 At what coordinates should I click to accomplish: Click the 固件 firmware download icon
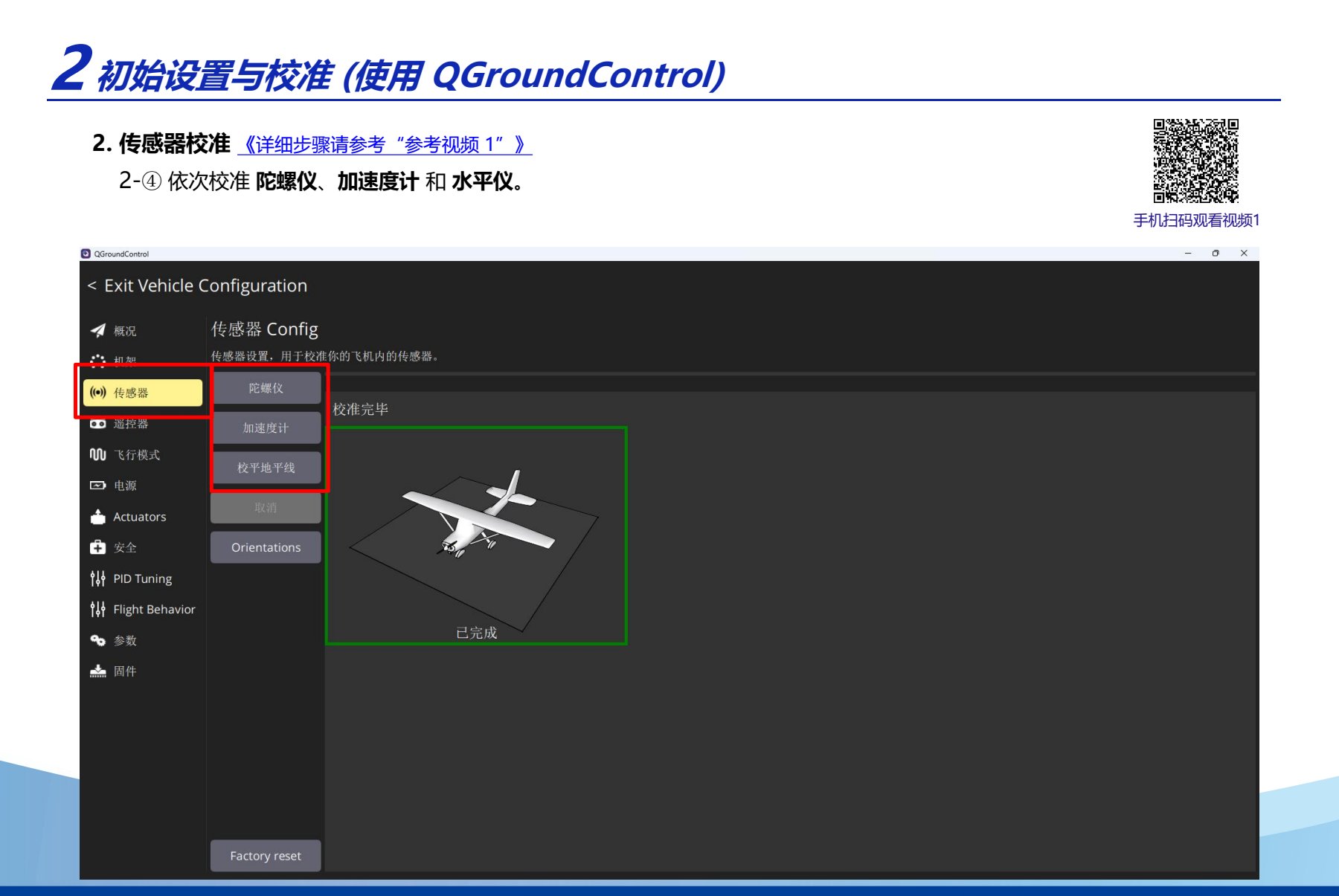point(97,671)
